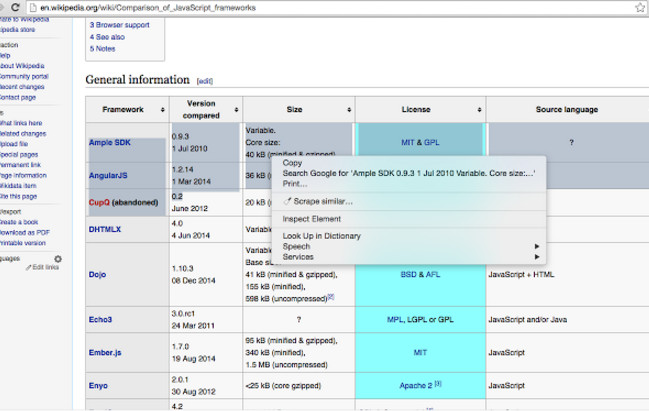
Task: Open the Apache 2 license link
Action: point(416,386)
